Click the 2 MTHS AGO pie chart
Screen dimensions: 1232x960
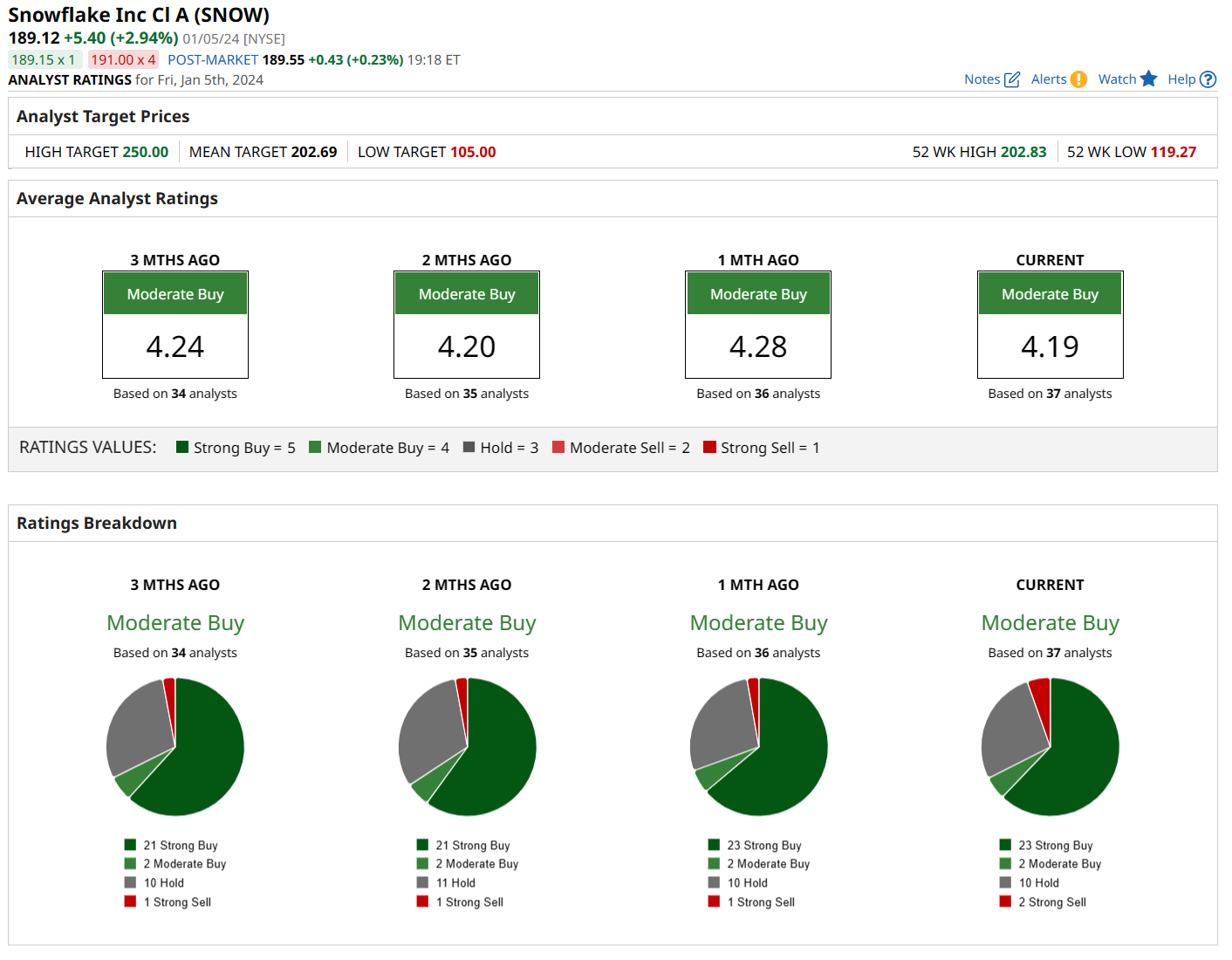[x=467, y=747]
